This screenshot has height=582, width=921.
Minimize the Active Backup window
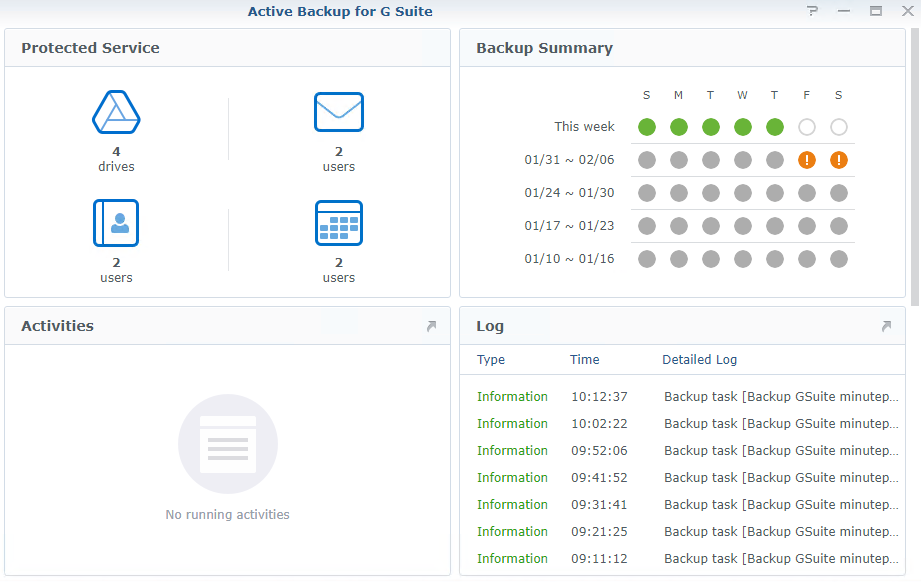[844, 11]
